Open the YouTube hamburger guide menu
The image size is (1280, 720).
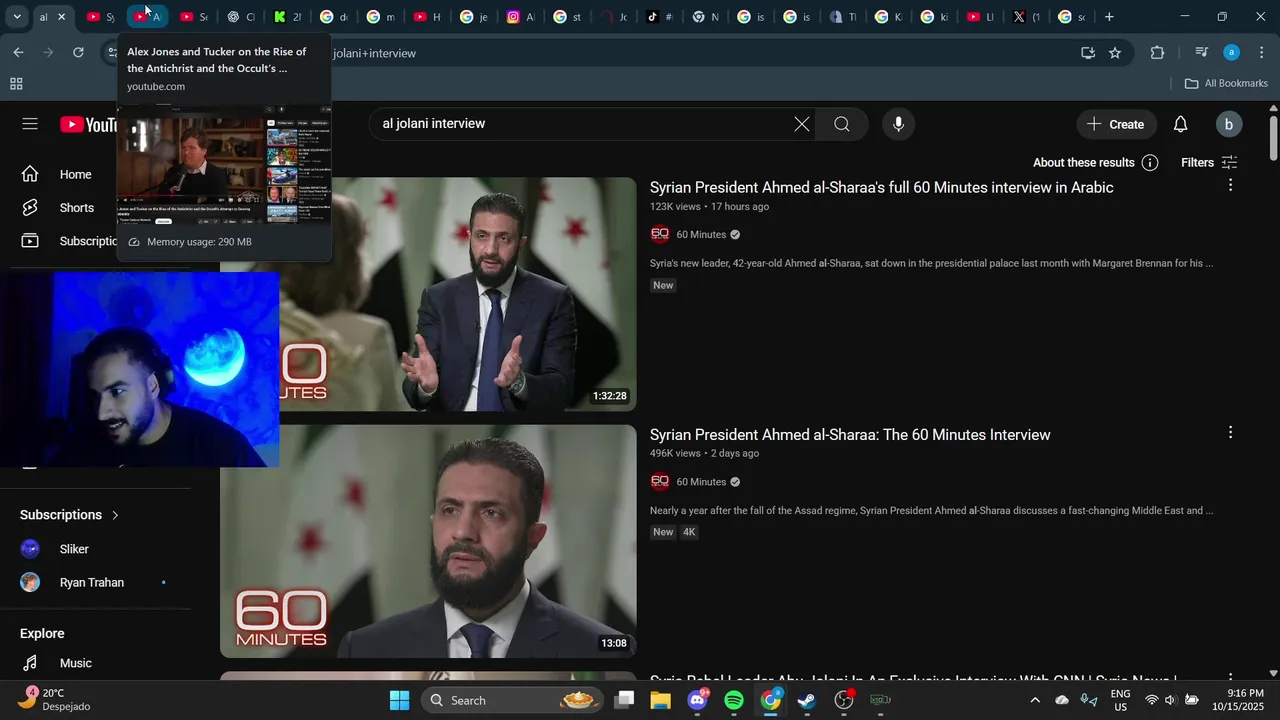pos(30,124)
